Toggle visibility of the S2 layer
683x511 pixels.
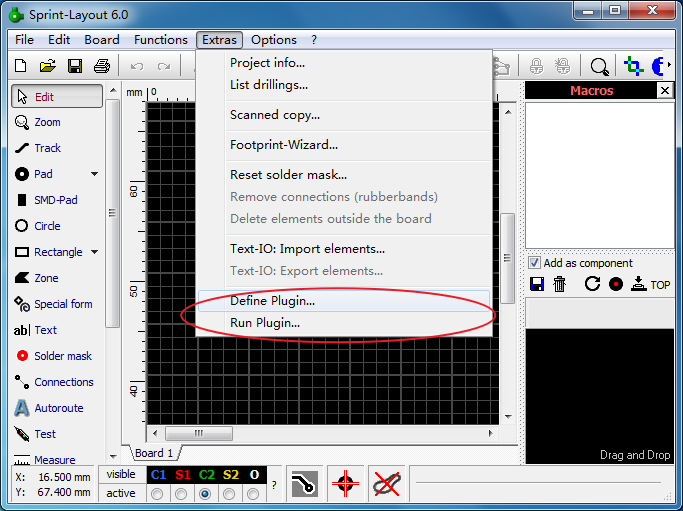tap(231, 474)
